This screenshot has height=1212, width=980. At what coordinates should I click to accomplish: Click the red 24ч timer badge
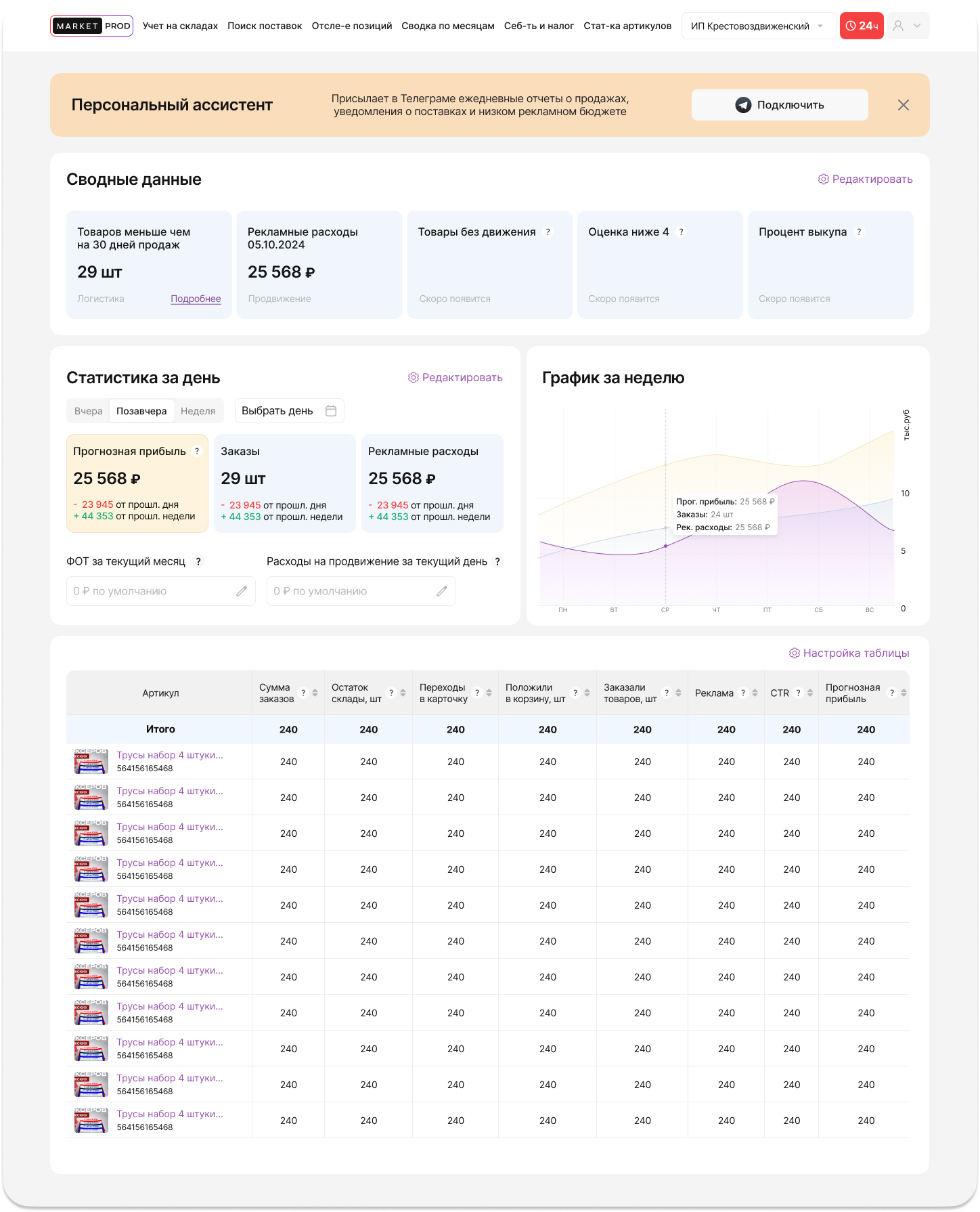(x=861, y=26)
